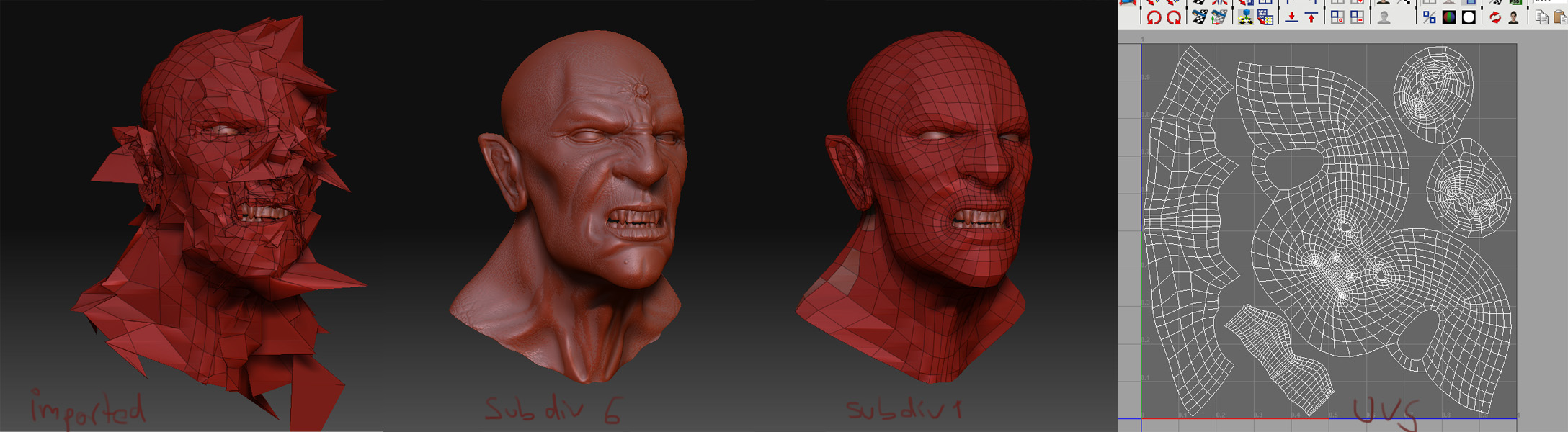Align UVs downward to minimum V

click(1292, 17)
